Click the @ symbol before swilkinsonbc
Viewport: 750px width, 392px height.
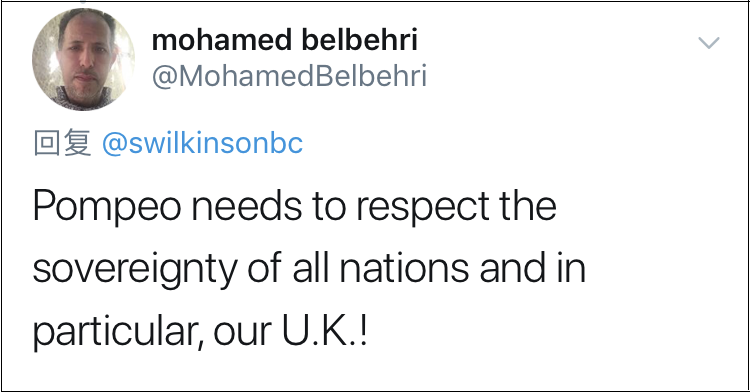click(x=114, y=144)
